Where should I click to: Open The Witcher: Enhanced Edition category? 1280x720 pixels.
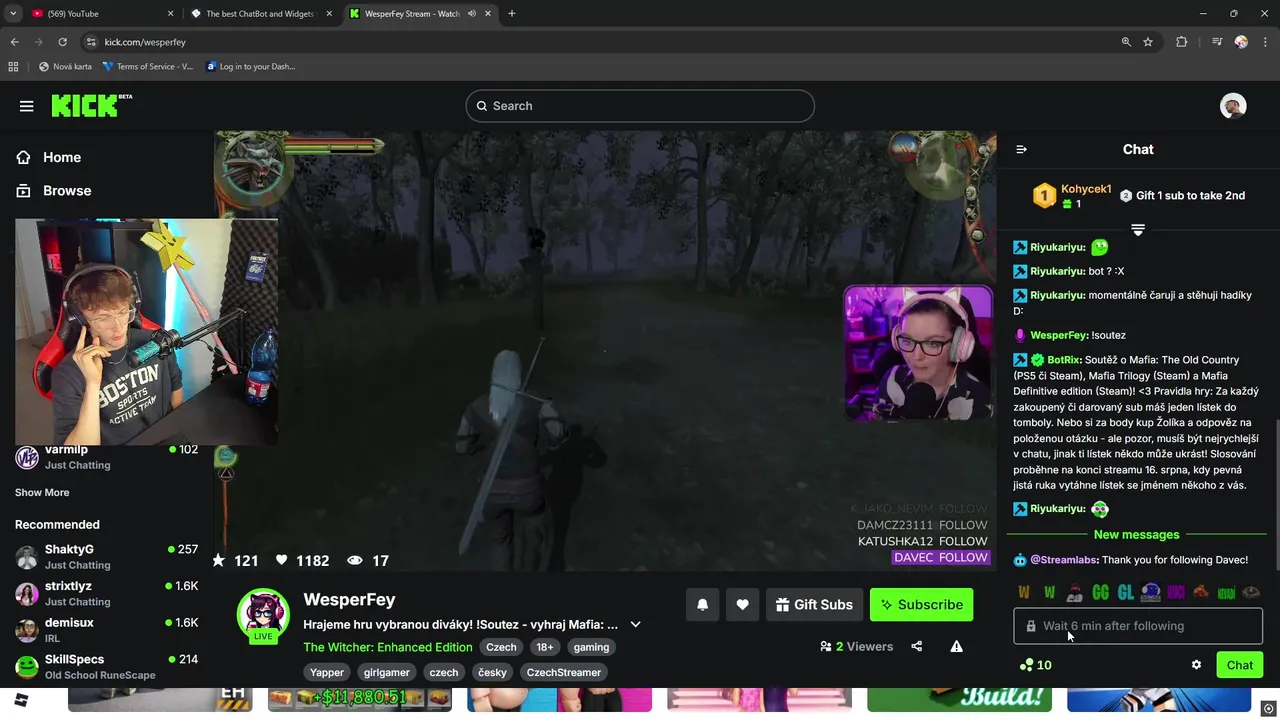coord(388,647)
